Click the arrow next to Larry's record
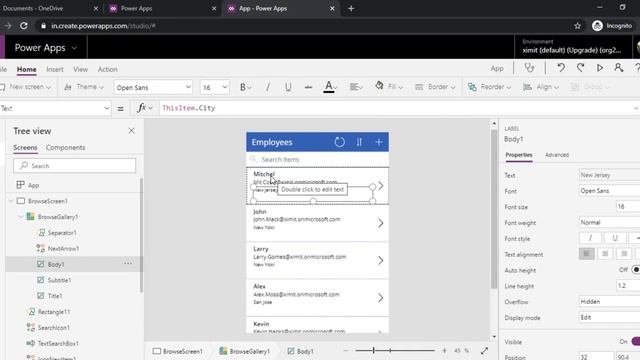 380,260
